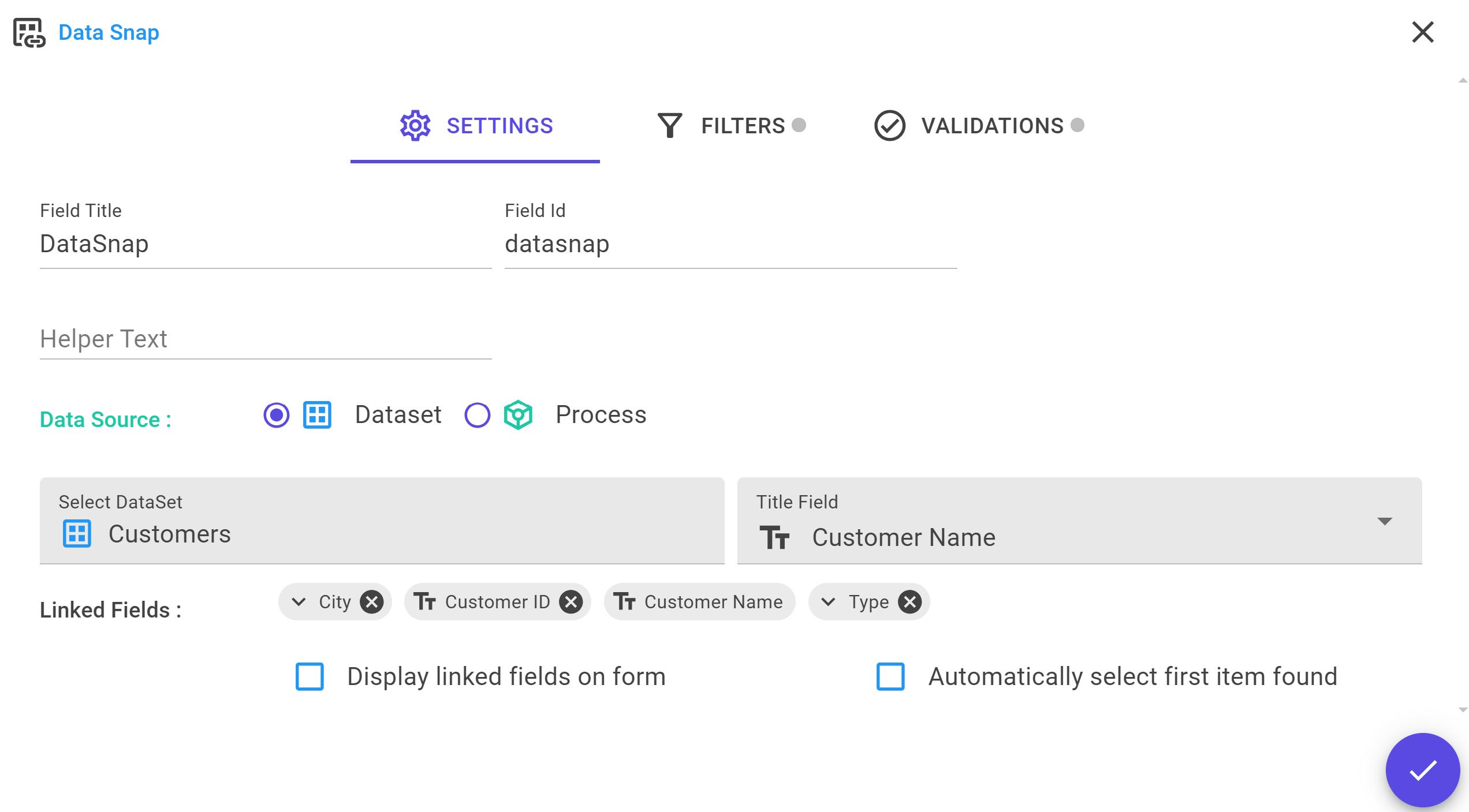Select the Customer Name linked chip
Image resolution: width=1469 pixels, height=812 pixels.
tap(699, 602)
